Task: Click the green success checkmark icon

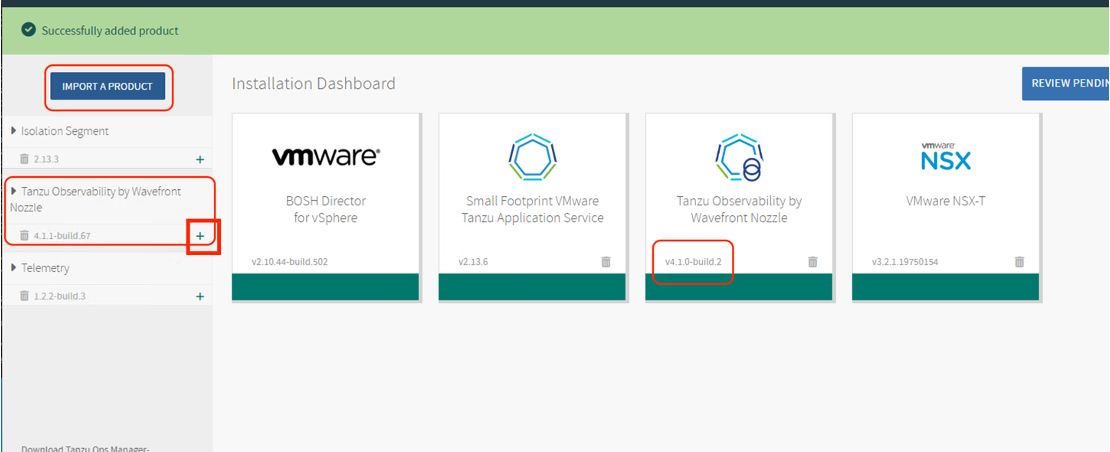Action: [29, 30]
